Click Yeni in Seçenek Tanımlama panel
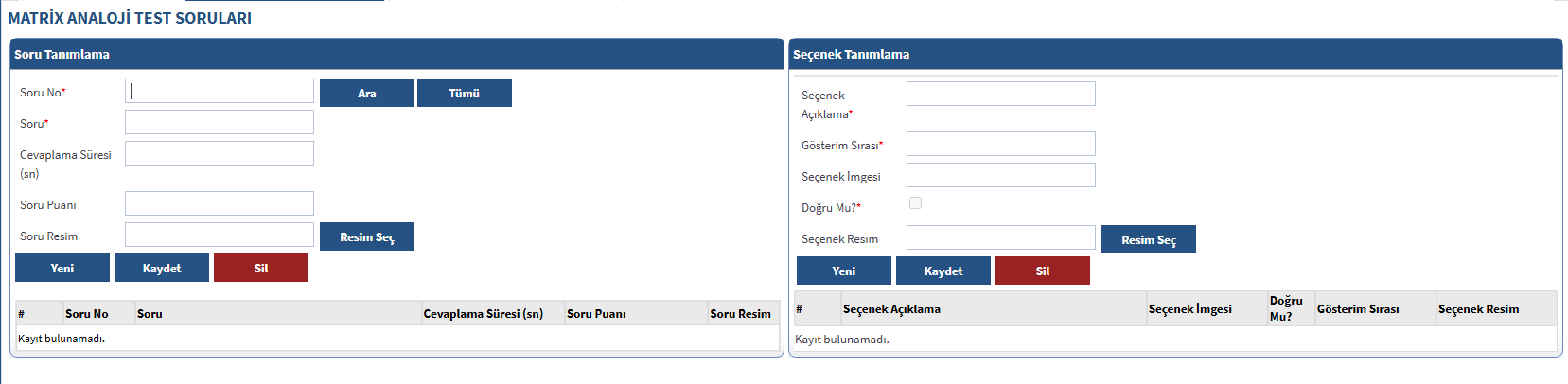1568x384 pixels. tap(844, 271)
